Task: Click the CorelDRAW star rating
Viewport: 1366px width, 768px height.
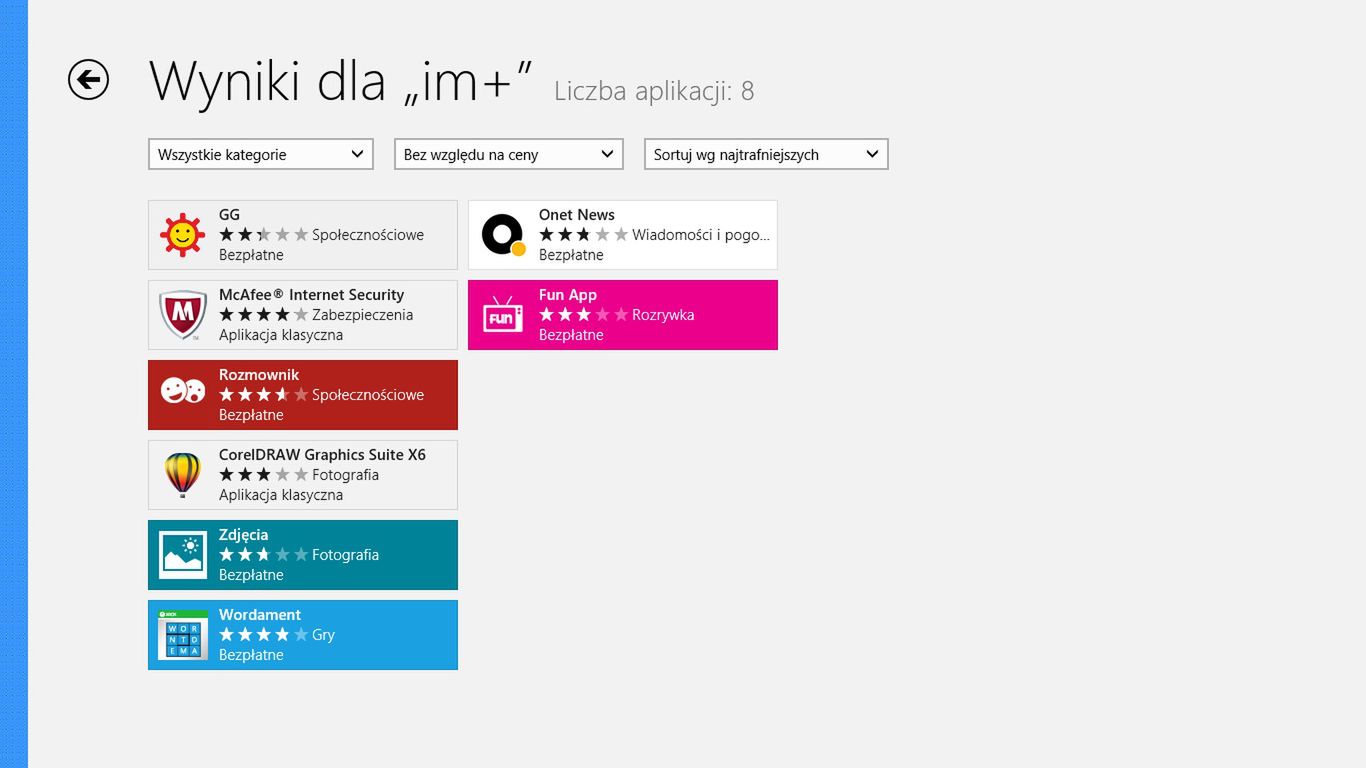Action: pyautogui.click(x=264, y=475)
